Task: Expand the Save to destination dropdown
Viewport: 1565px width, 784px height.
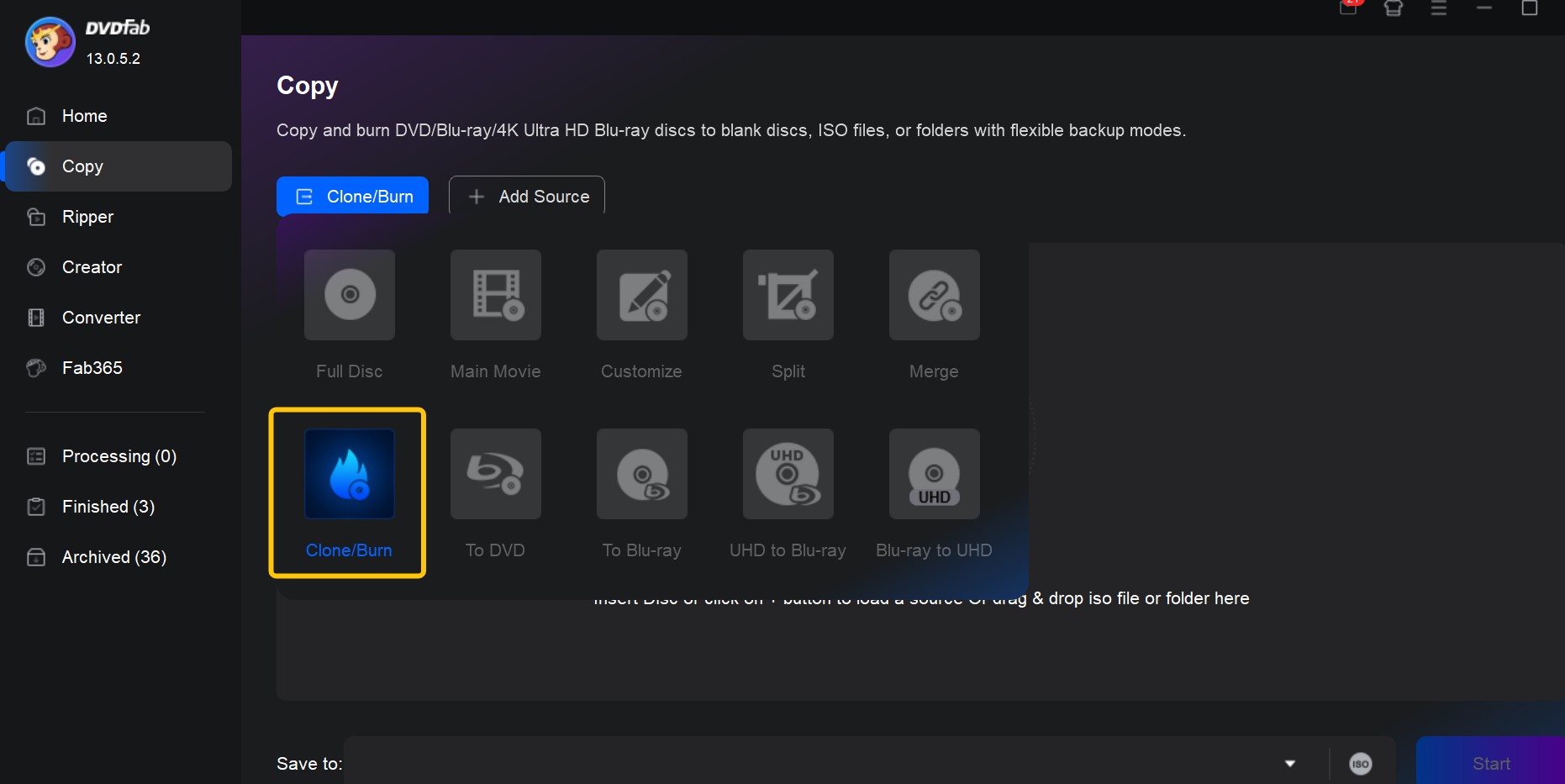Action: pos(1289,763)
